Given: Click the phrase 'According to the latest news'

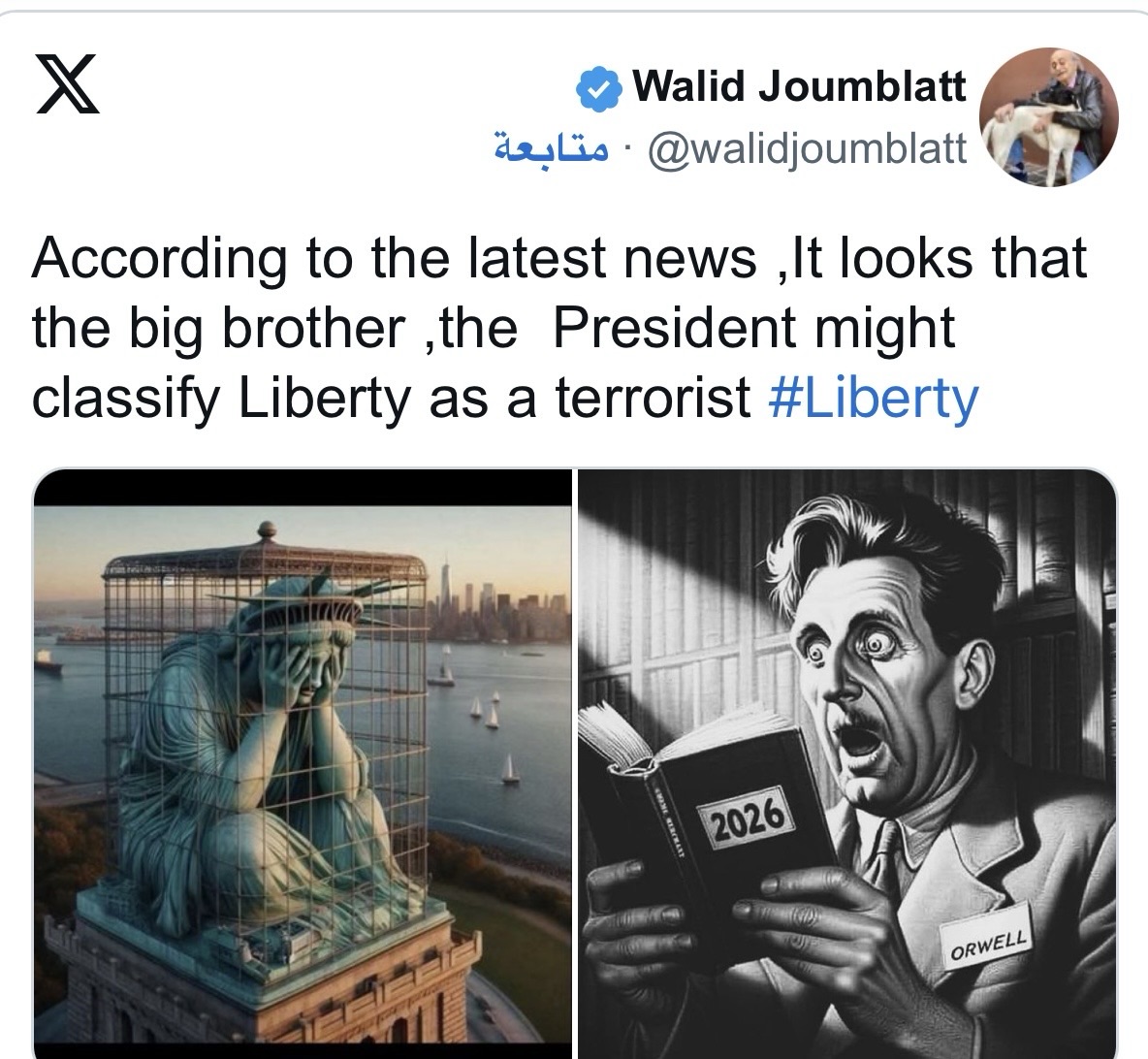Looking at the screenshot, I should coord(394,258).
